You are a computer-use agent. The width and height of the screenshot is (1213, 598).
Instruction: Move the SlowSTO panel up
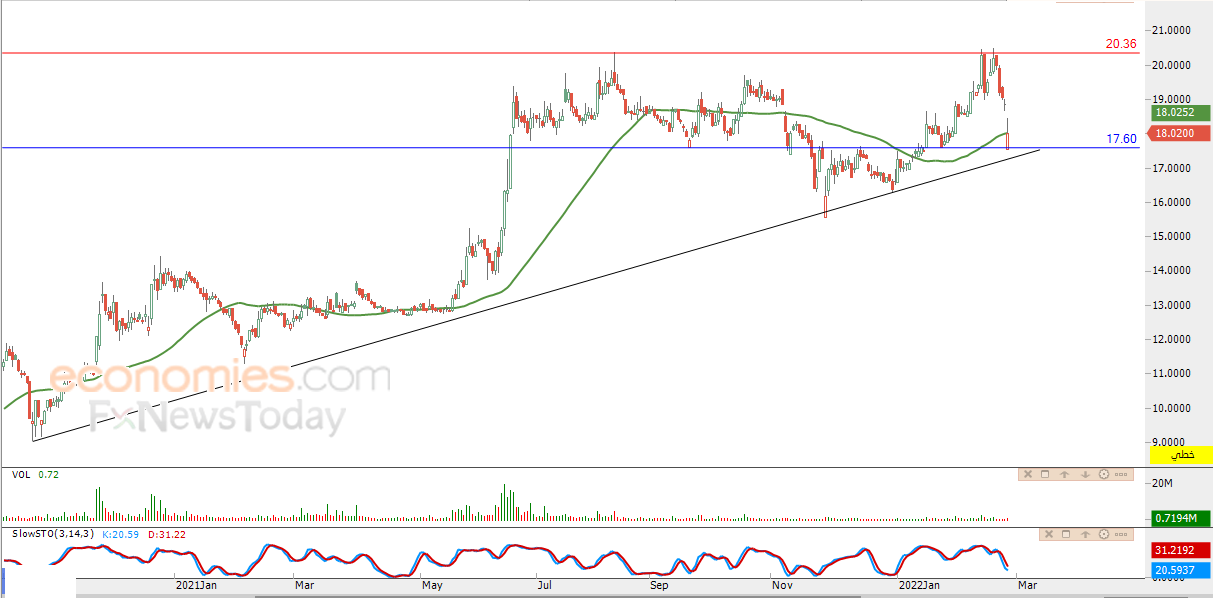pos(1085,534)
